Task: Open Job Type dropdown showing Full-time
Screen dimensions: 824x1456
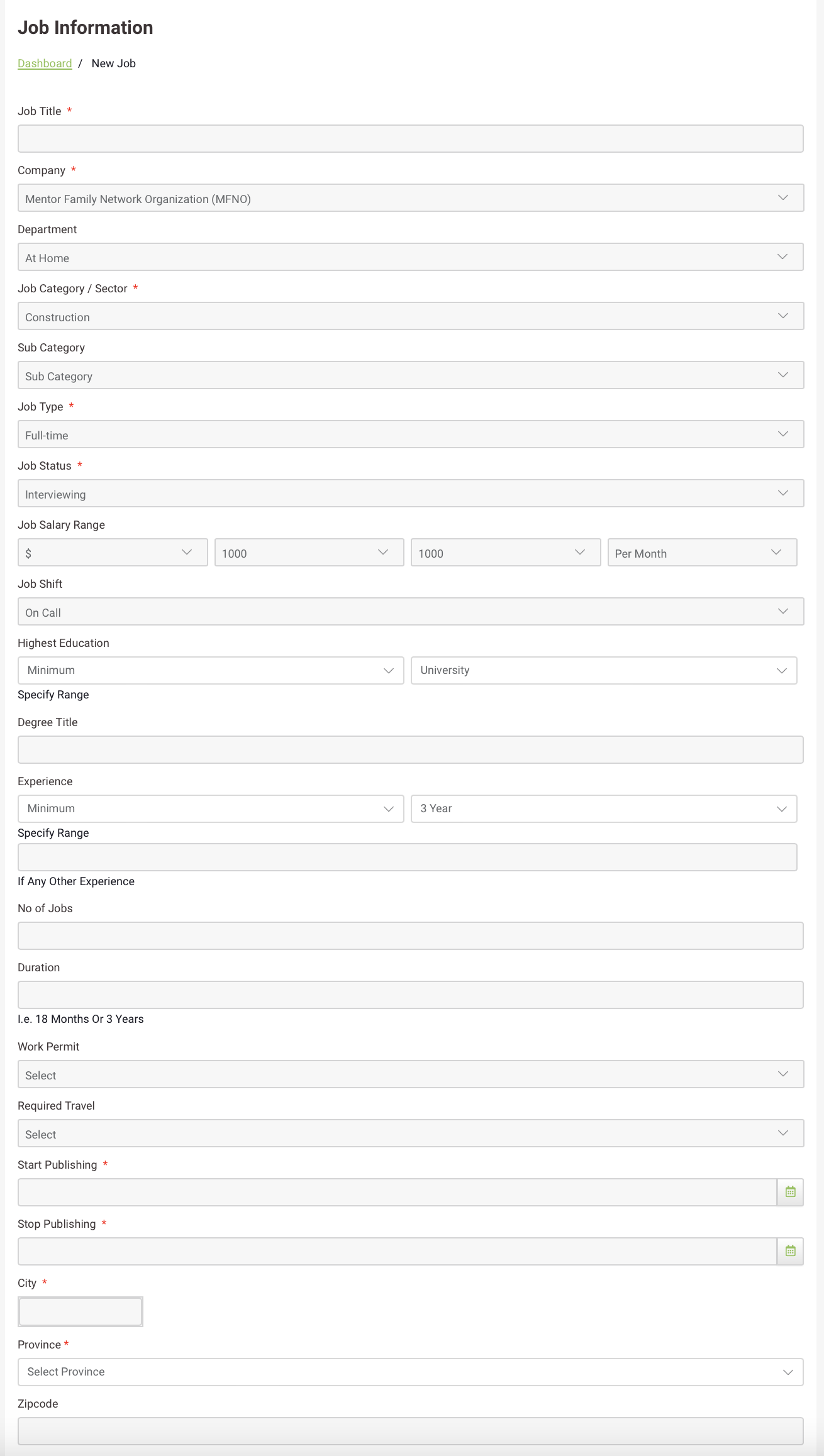Action: (411, 434)
